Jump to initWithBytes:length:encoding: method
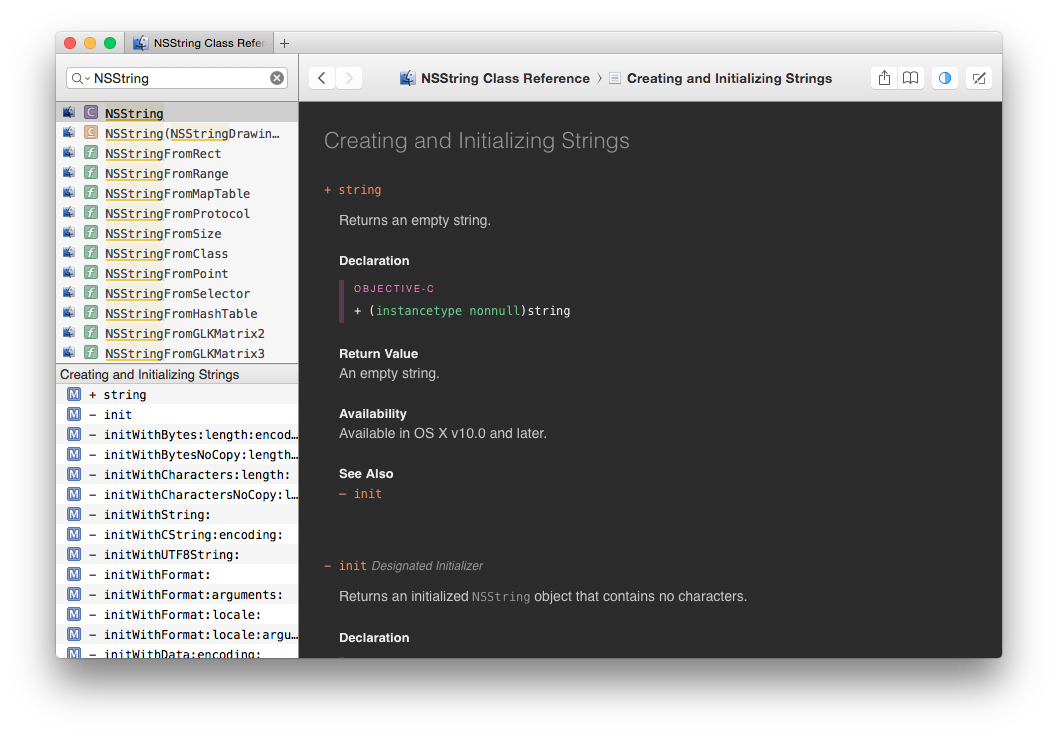 pyautogui.click(x=177, y=434)
